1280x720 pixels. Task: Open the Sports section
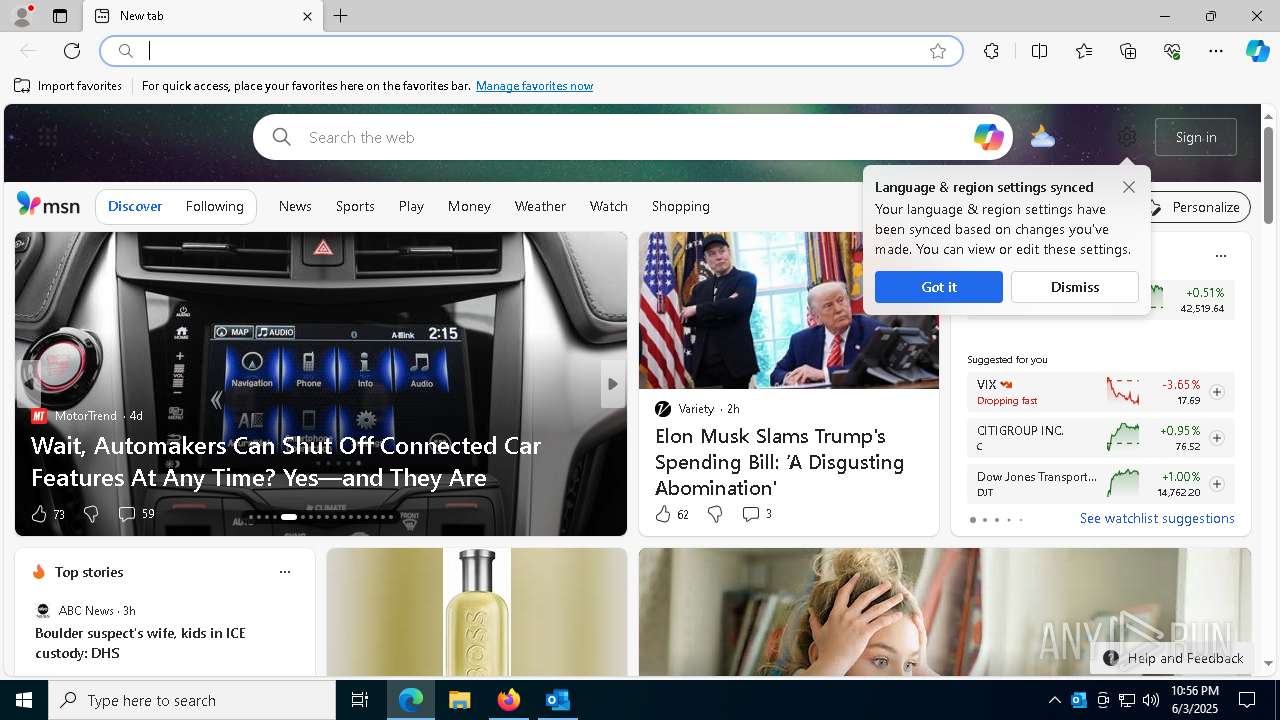[355, 206]
